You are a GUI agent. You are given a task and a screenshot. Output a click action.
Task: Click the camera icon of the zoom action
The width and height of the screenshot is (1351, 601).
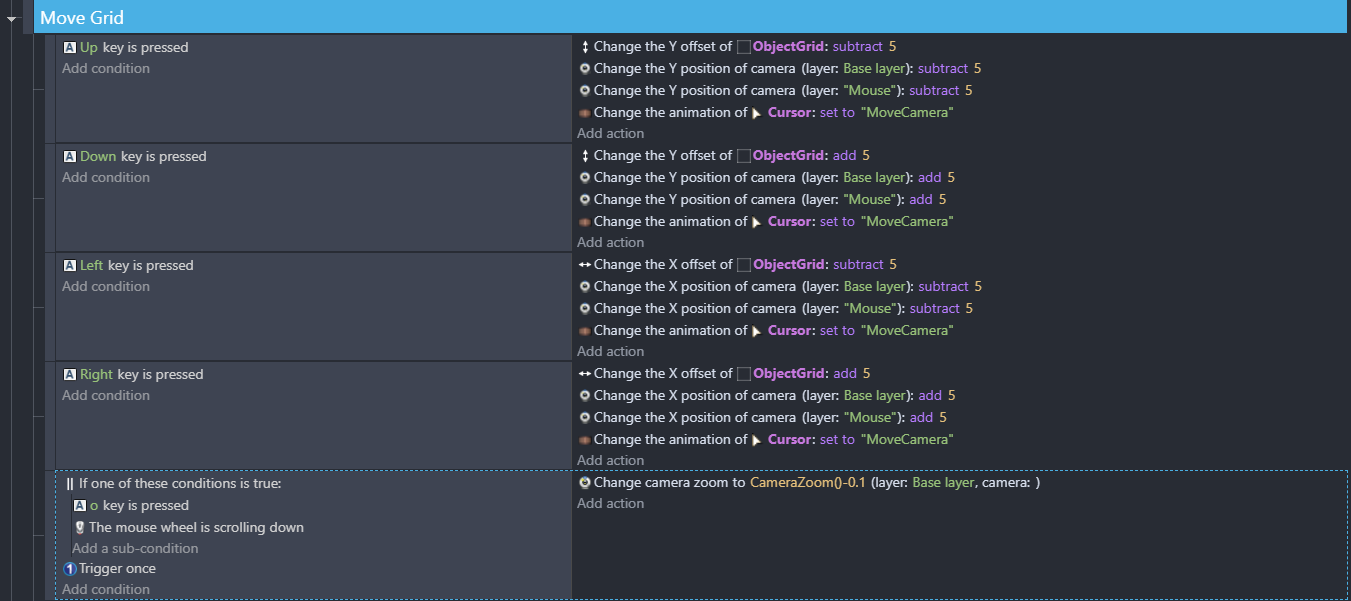(x=585, y=482)
